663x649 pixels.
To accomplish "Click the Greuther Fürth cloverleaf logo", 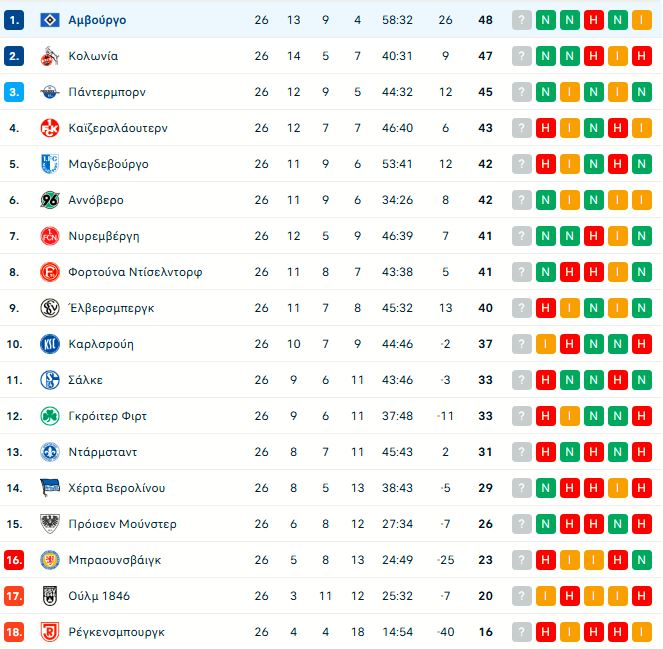I will tap(49, 416).
